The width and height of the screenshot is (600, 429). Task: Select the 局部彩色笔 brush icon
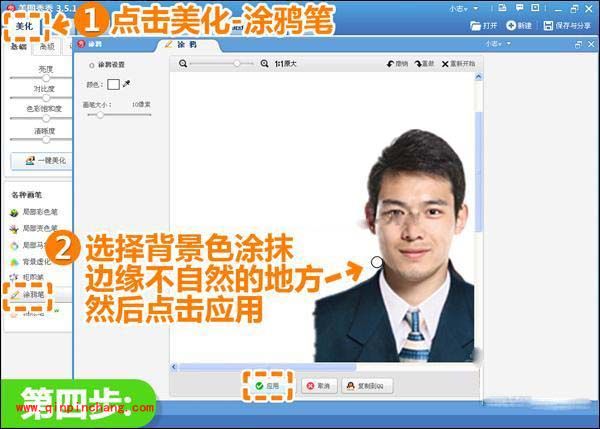14,212
